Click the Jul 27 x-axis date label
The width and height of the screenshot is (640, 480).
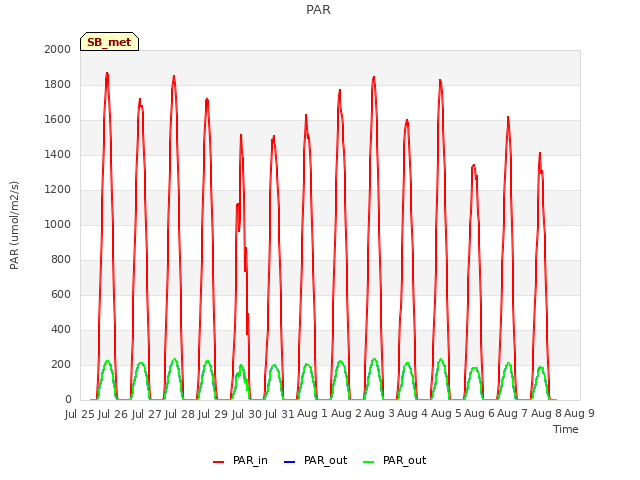[146, 414]
